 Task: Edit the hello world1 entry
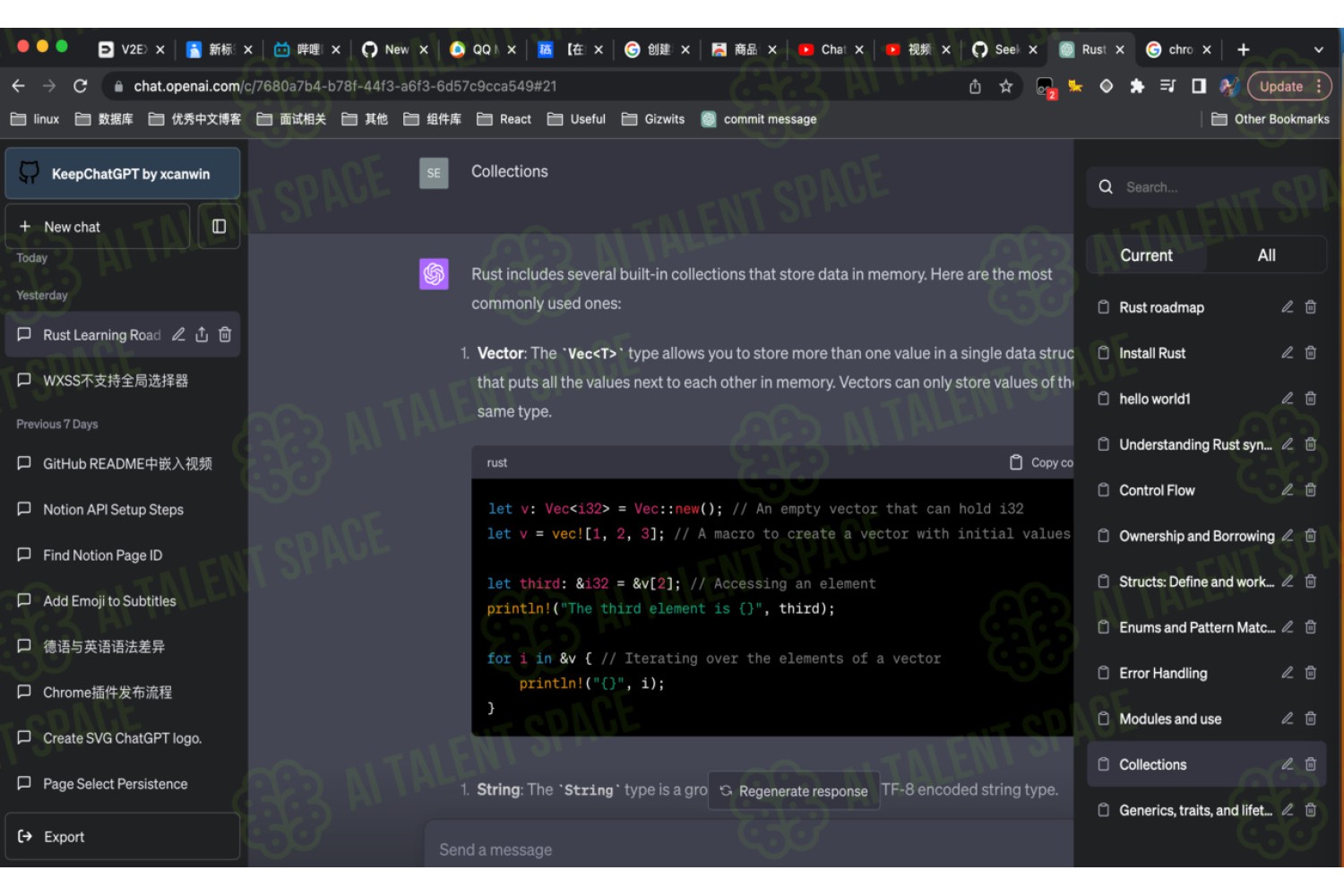(x=1288, y=399)
